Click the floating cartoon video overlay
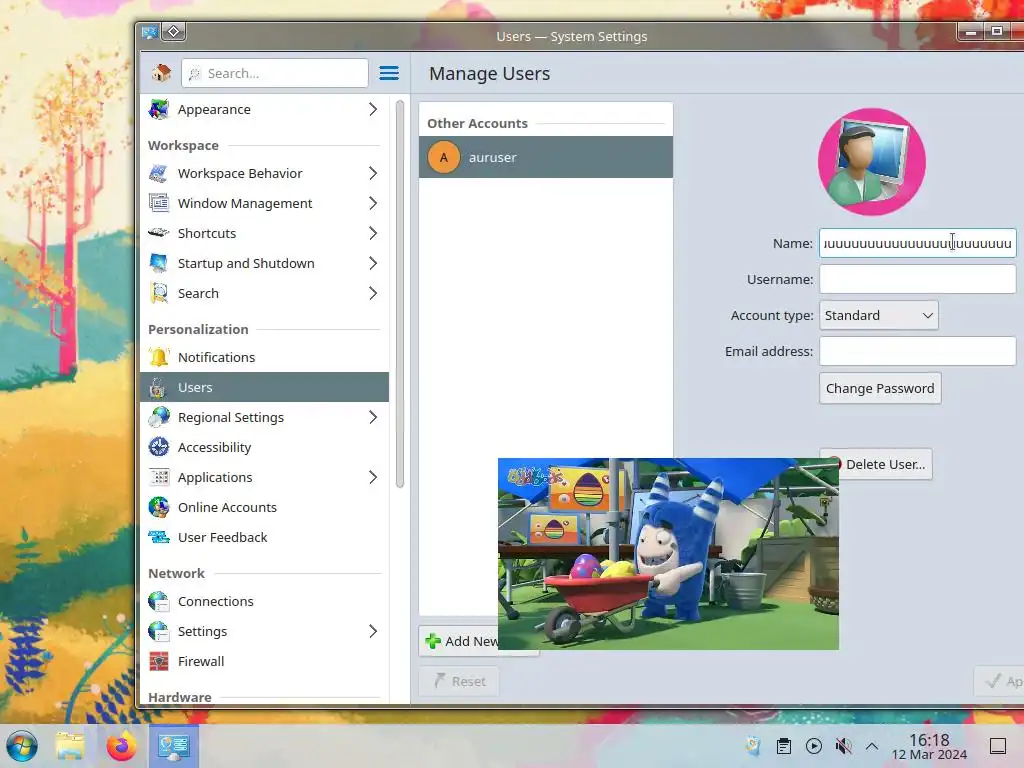1024x768 pixels. pyautogui.click(x=668, y=554)
